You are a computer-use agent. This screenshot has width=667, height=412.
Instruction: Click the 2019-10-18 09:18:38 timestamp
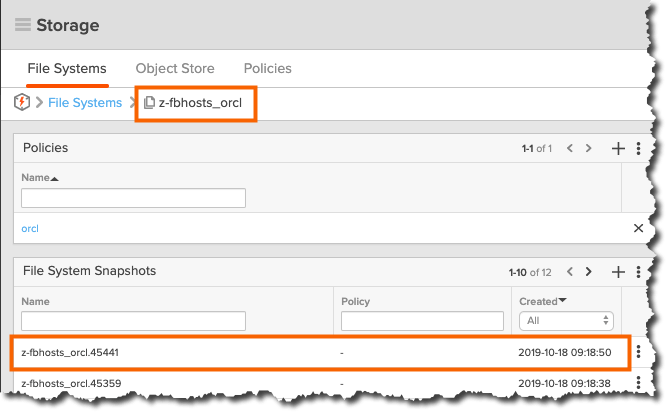point(564,384)
